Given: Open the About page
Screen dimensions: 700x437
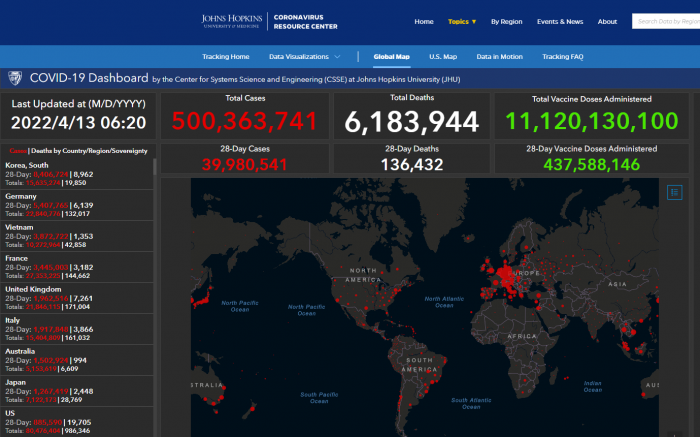Looking at the screenshot, I should tap(607, 21).
